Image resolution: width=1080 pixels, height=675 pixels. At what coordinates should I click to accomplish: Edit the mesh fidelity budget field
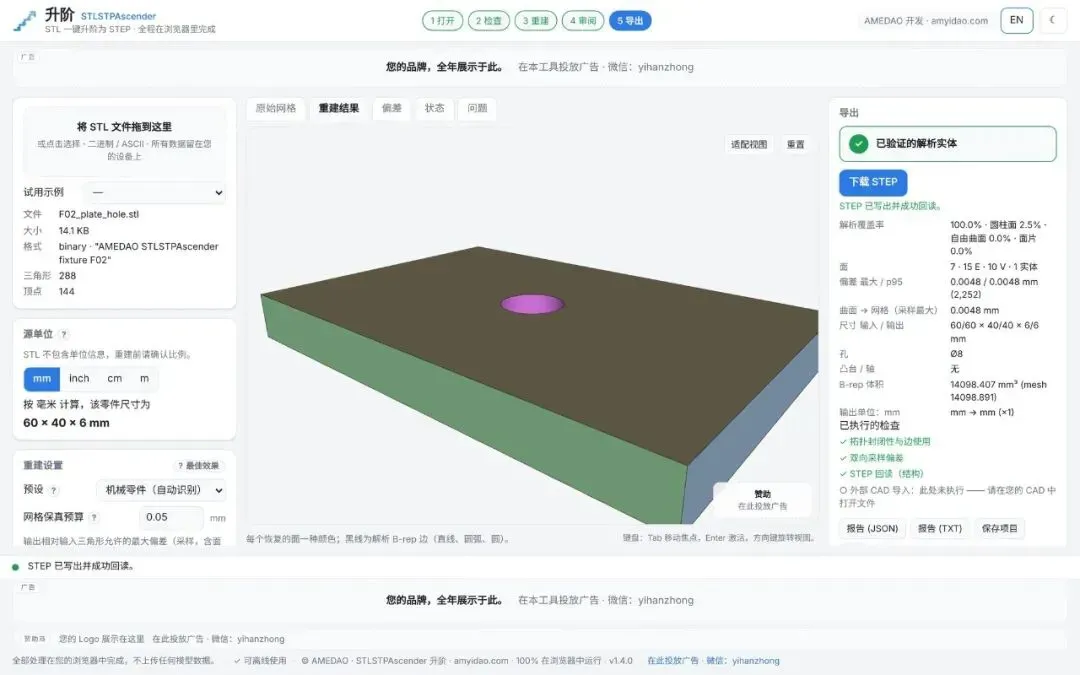point(172,517)
